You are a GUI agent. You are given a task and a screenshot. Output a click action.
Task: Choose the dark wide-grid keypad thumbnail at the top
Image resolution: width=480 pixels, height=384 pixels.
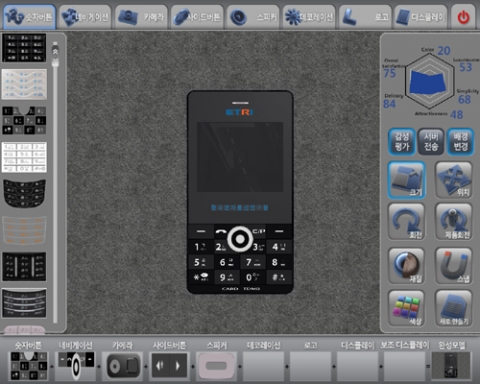[x=24, y=48]
